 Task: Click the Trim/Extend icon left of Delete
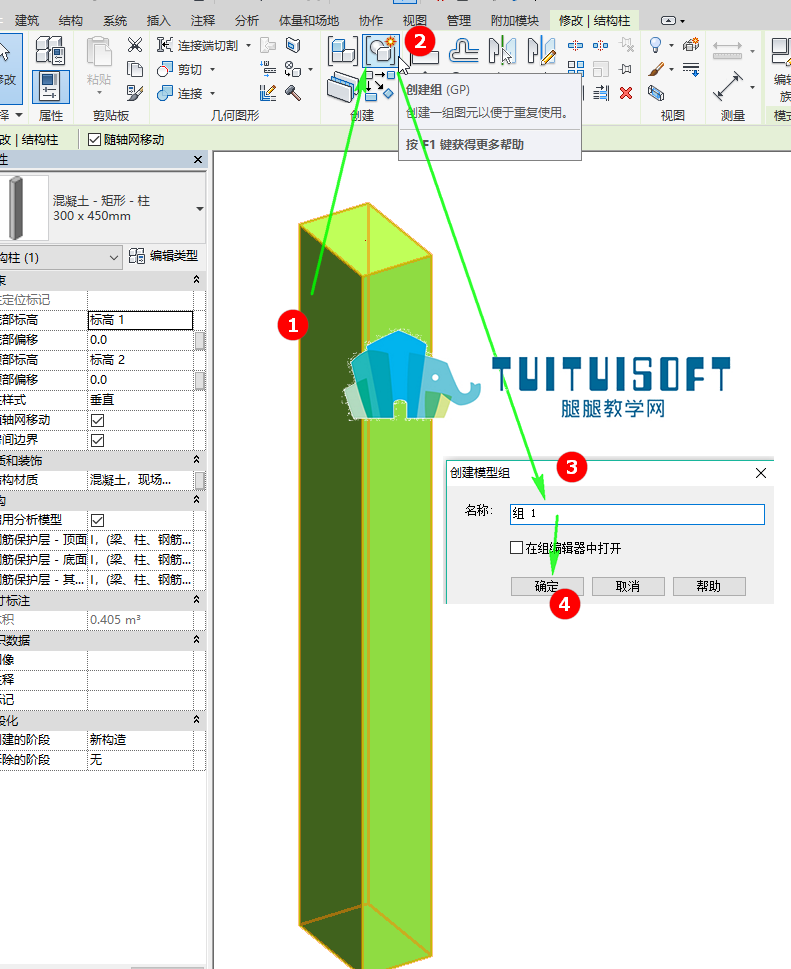pyautogui.click(x=601, y=93)
